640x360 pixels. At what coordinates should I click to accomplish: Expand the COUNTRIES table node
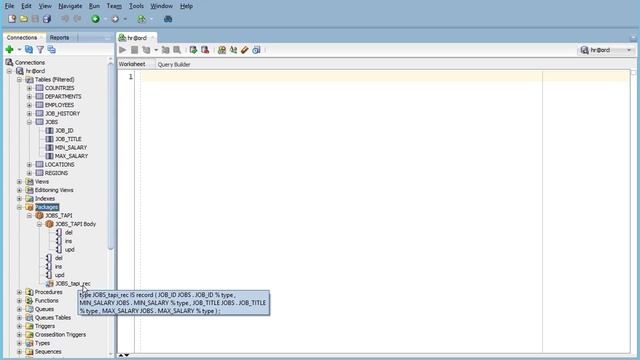tap(29, 88)
